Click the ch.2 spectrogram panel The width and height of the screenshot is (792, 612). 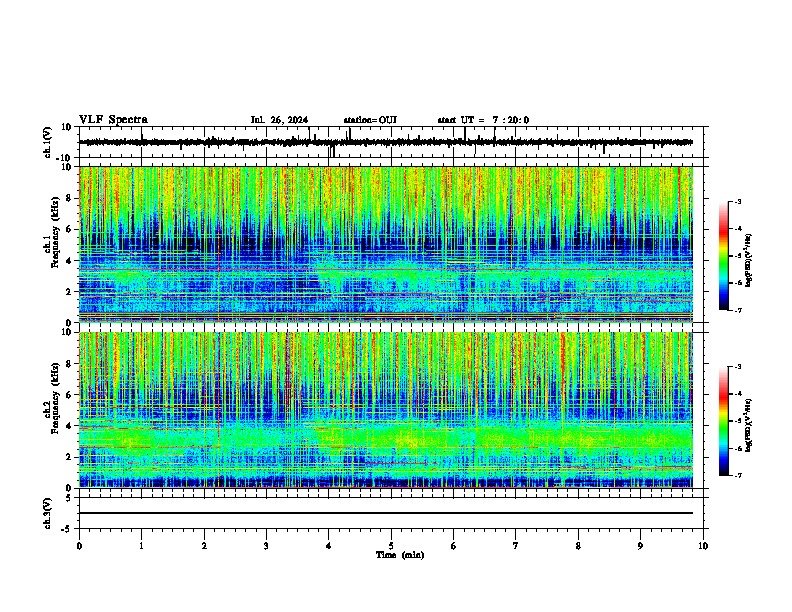385,410
